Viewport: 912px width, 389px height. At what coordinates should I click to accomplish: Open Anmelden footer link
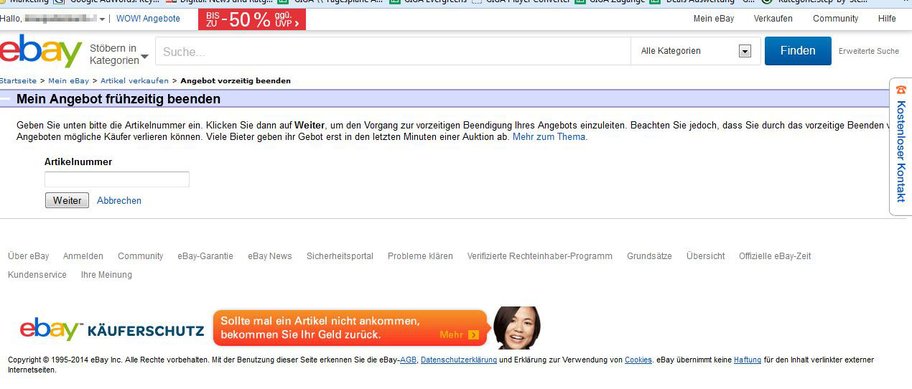click(83, 256)
